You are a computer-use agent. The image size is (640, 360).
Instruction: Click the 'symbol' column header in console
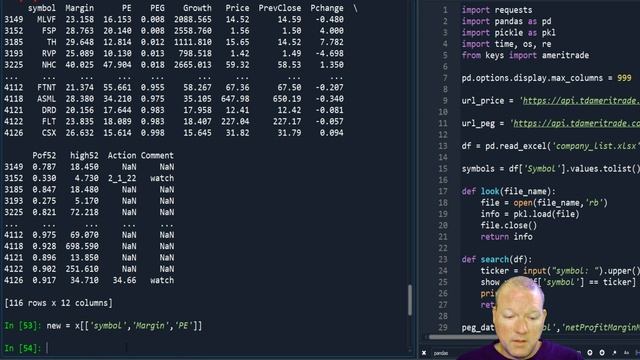(x=42, y=8)
